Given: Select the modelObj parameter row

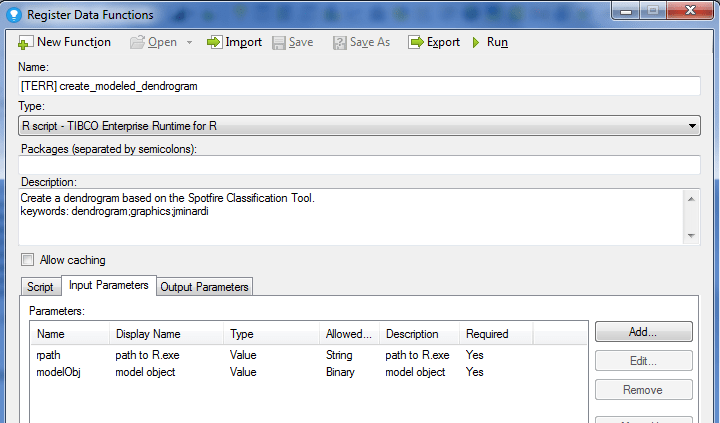Looking at the screenshot, I should 309,372.
